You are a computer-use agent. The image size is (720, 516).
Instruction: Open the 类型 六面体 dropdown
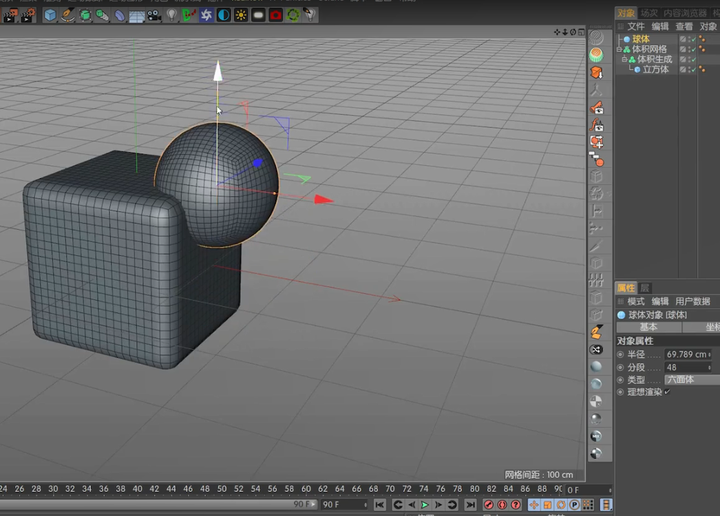click(692, 380)
